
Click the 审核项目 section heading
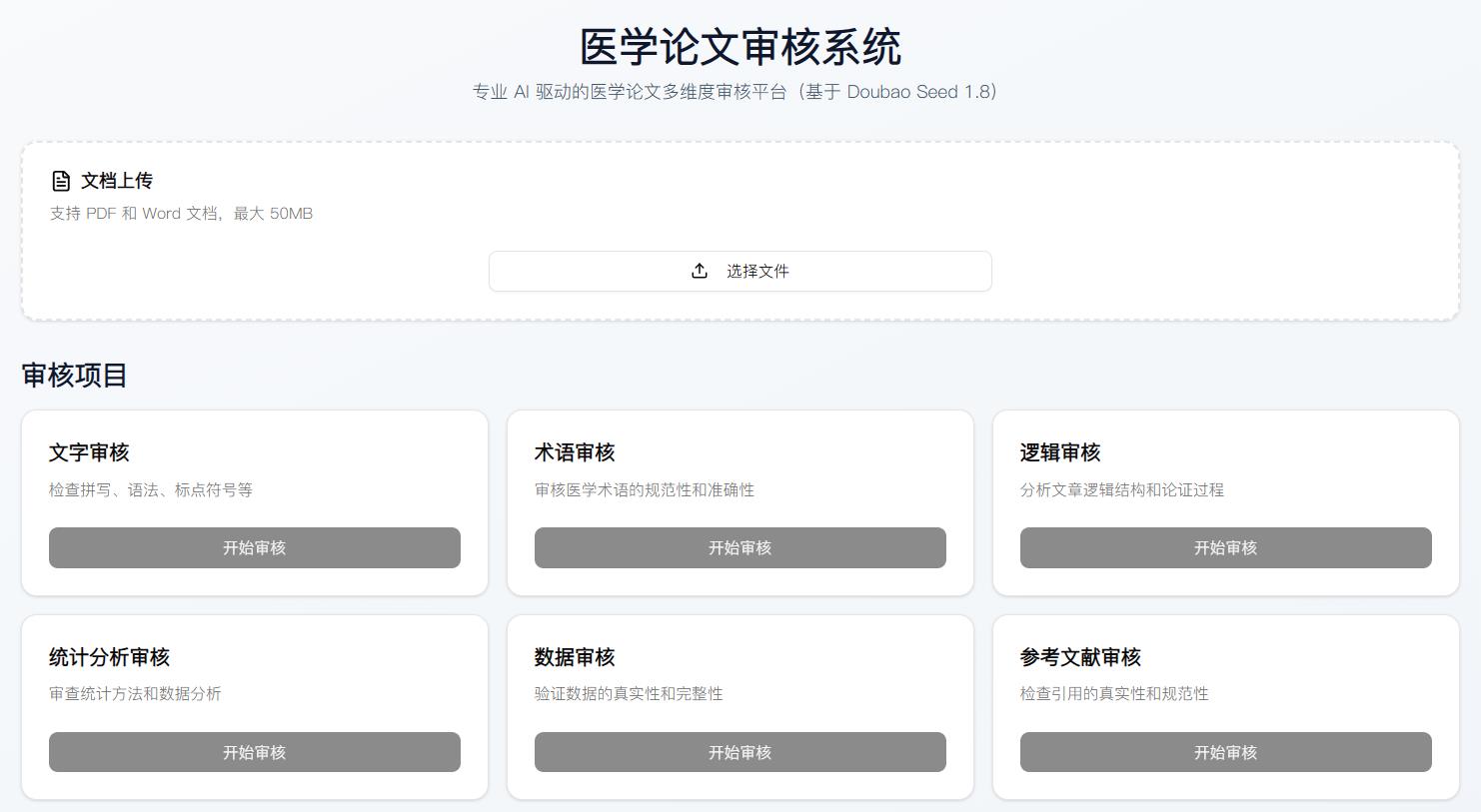(75, 376)
